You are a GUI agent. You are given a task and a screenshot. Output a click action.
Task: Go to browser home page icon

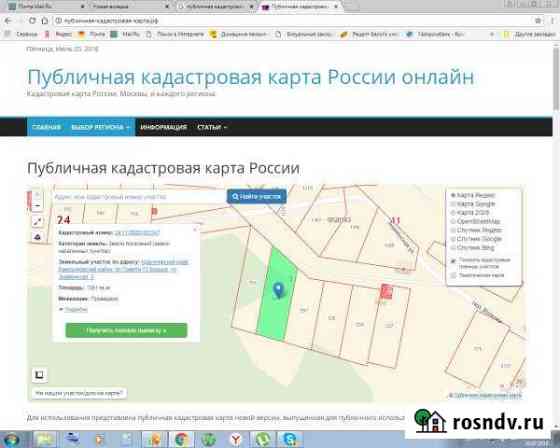coord(44,21)
